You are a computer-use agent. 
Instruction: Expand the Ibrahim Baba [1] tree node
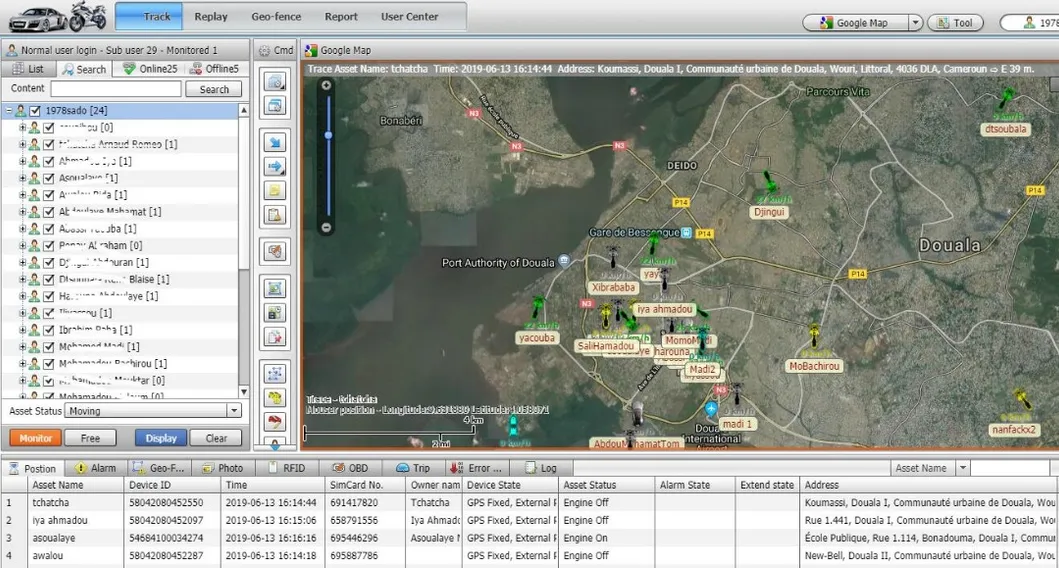point(22,330)
